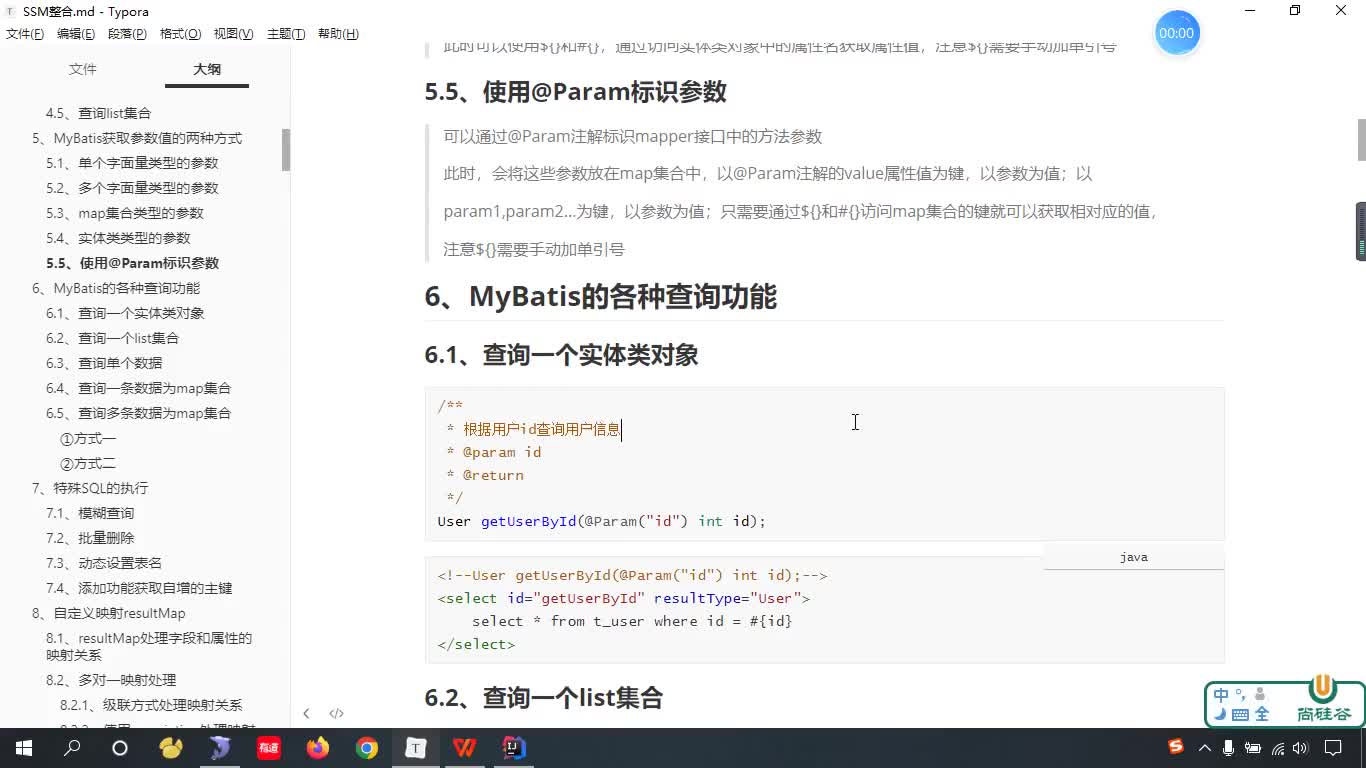The height and width of the screenshot is (768, 1366).
Task: Go to outline 5.2、多个字面量类型的参数
Action: [132, 188]
